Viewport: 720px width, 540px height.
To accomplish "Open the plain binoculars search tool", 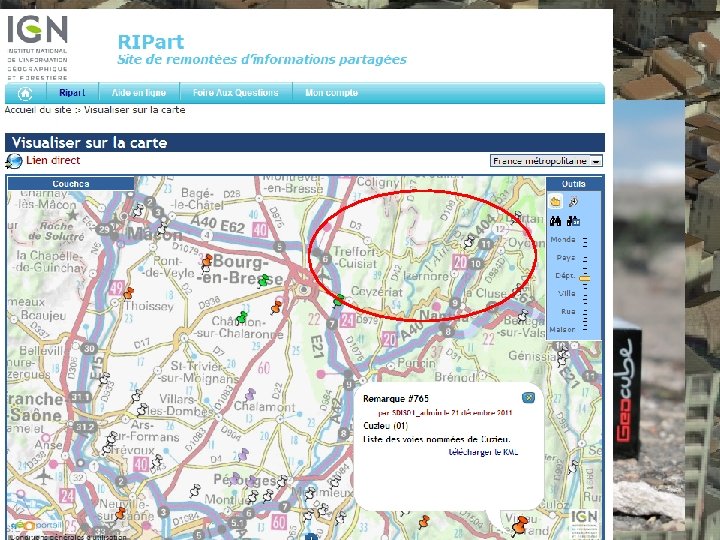I will 555,221.
